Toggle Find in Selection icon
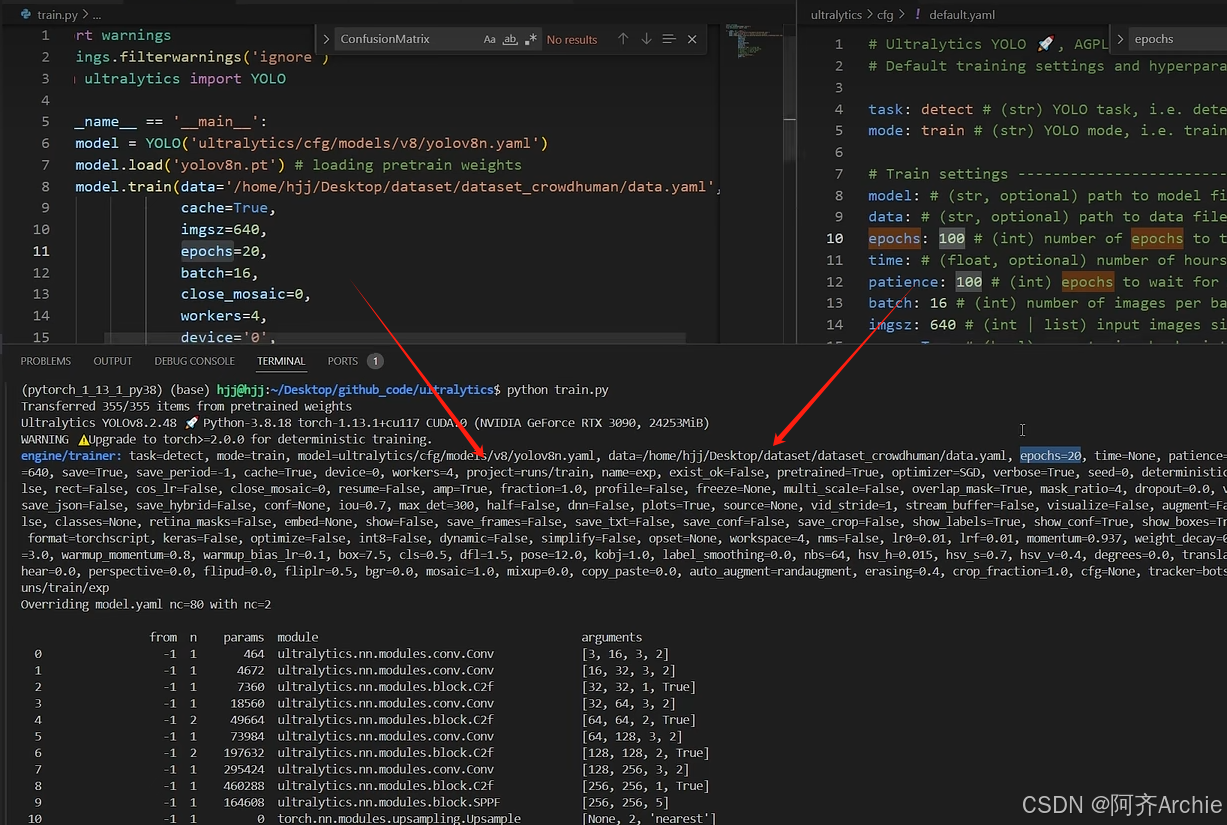 pos(669,39)
